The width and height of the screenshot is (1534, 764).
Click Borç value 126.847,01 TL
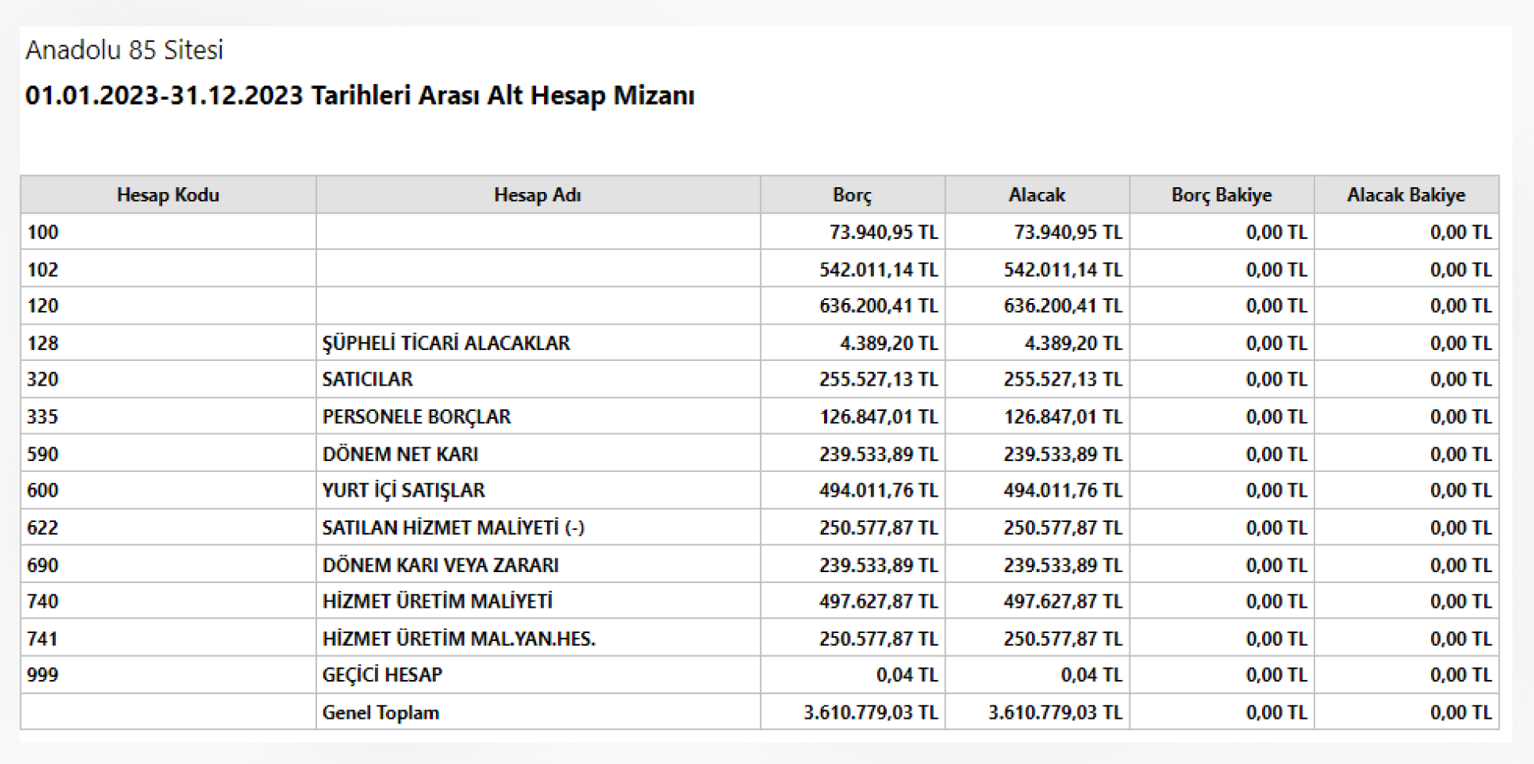(x=878, y=417)
